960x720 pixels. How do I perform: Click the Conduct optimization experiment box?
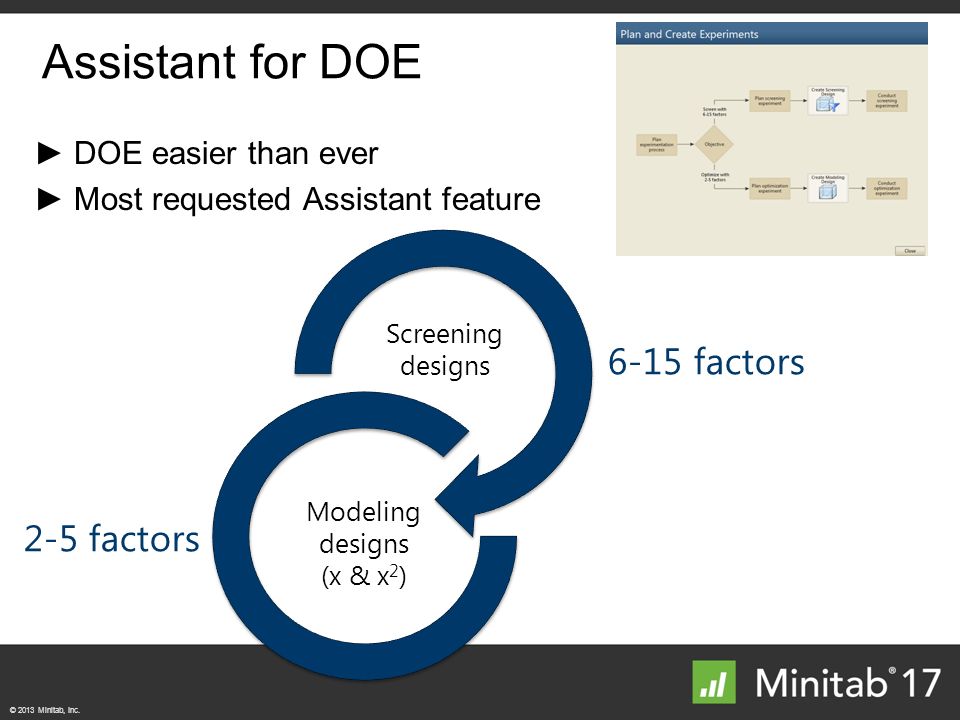[886, 189]
